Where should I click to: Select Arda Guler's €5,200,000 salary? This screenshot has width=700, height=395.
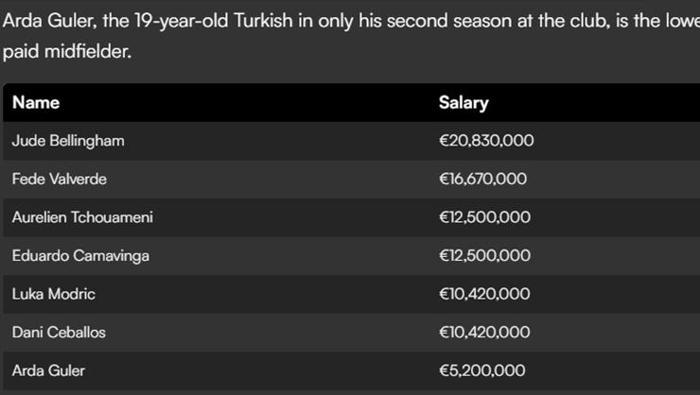pyautogui.click(x=482, y=370)
